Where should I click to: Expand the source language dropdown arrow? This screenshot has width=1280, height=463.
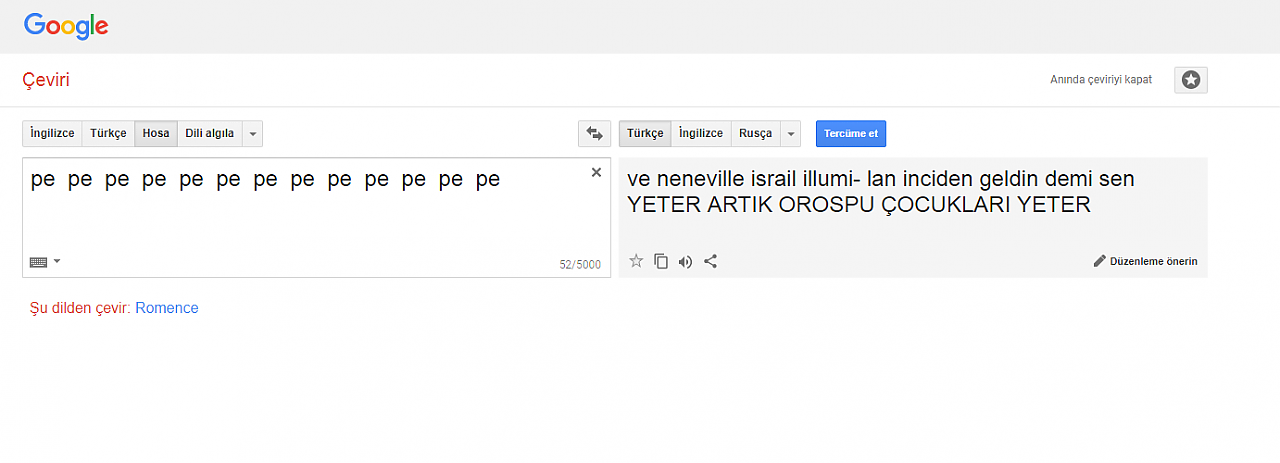coord(252,133)
